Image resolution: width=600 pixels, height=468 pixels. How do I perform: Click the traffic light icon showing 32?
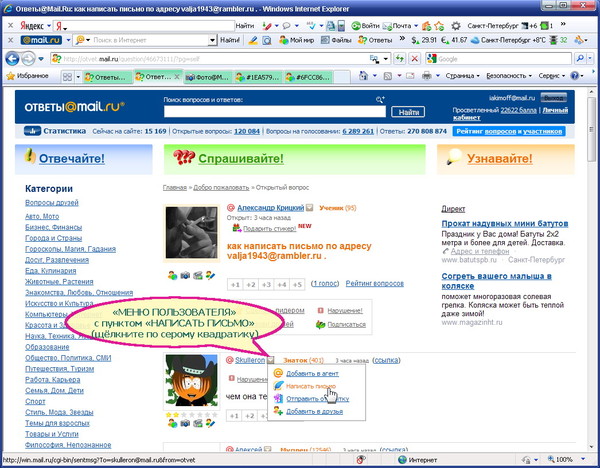coord(553,40)
